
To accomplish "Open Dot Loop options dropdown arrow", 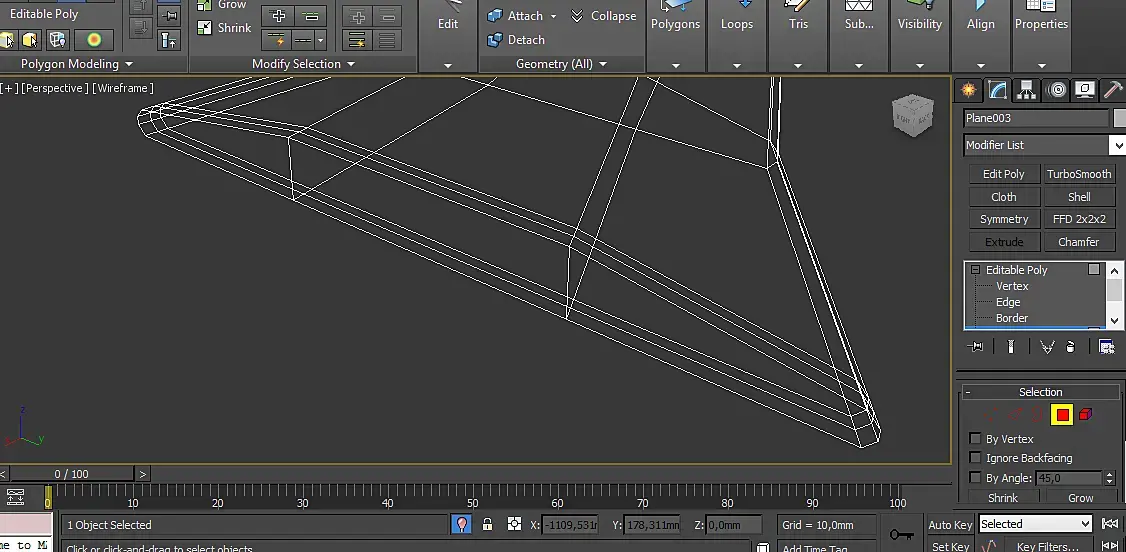I will click(320, 39).
